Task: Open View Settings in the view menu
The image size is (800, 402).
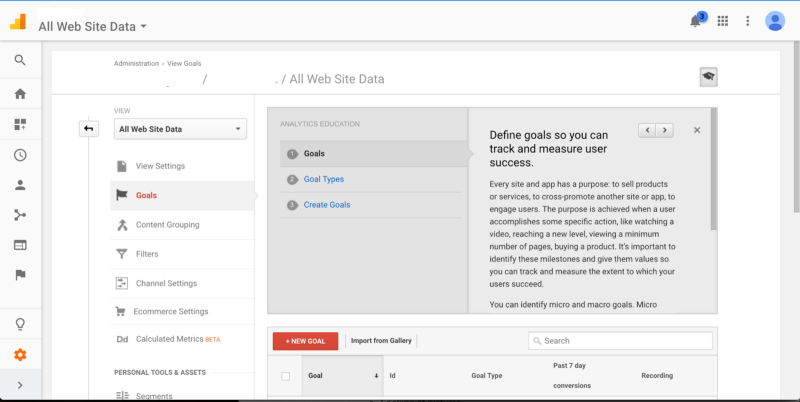Action: [160, 166]
